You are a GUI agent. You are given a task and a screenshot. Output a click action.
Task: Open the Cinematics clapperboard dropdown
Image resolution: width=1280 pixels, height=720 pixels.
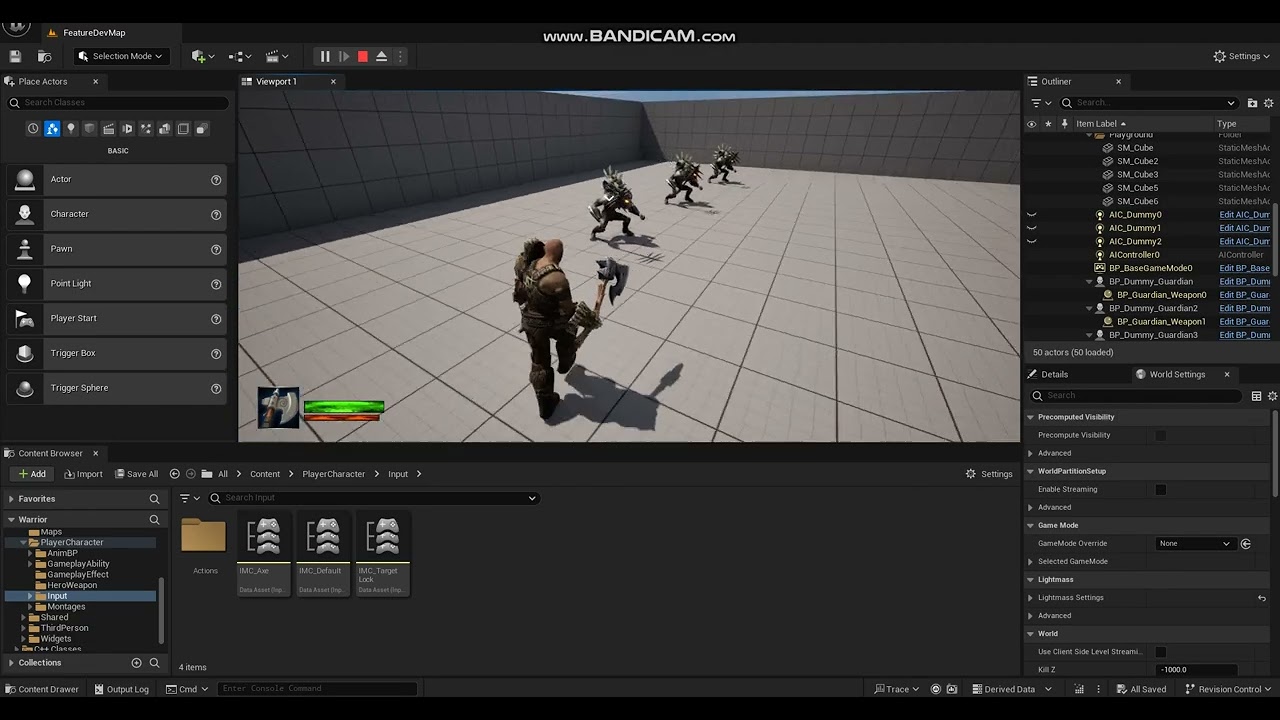[275, 56]
